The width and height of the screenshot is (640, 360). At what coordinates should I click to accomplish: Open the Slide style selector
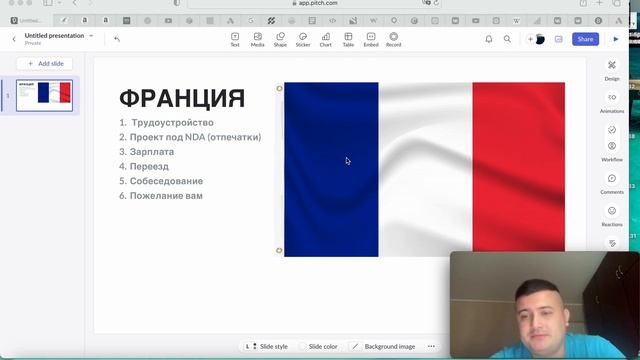click(266, 347)
